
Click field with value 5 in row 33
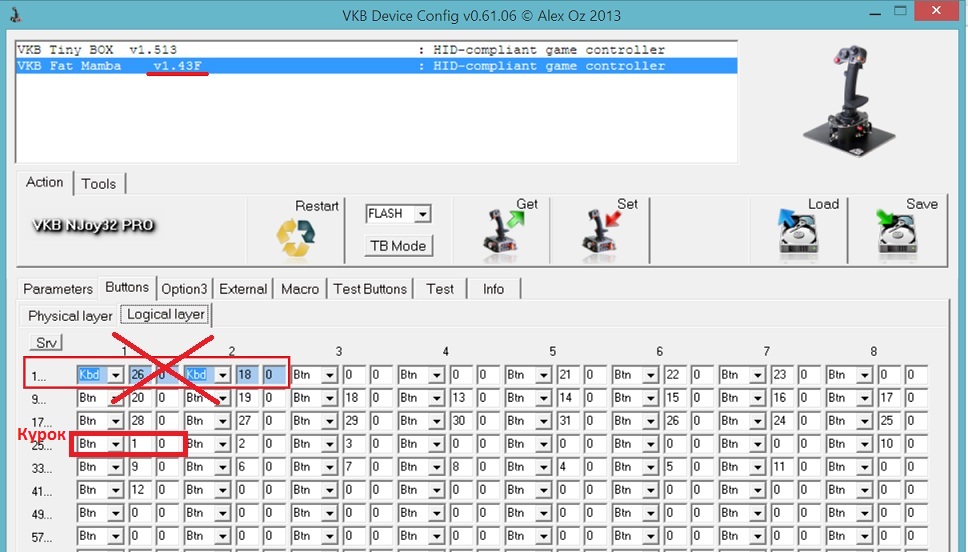pos(675,467)
